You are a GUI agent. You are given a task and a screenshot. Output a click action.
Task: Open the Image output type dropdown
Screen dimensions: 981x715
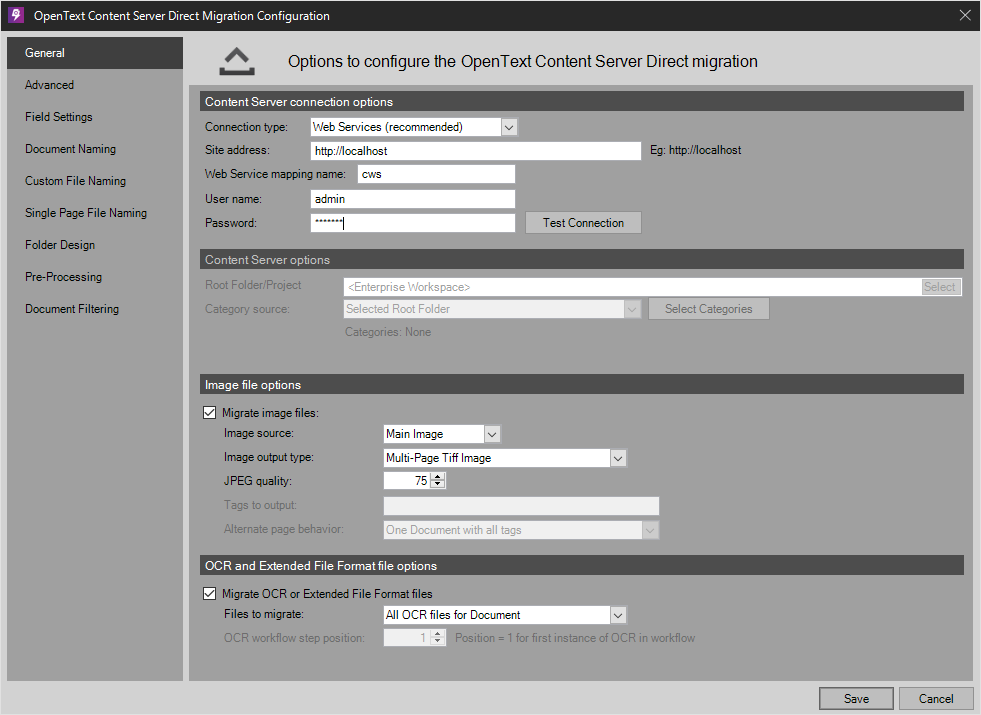click(618, 458)
